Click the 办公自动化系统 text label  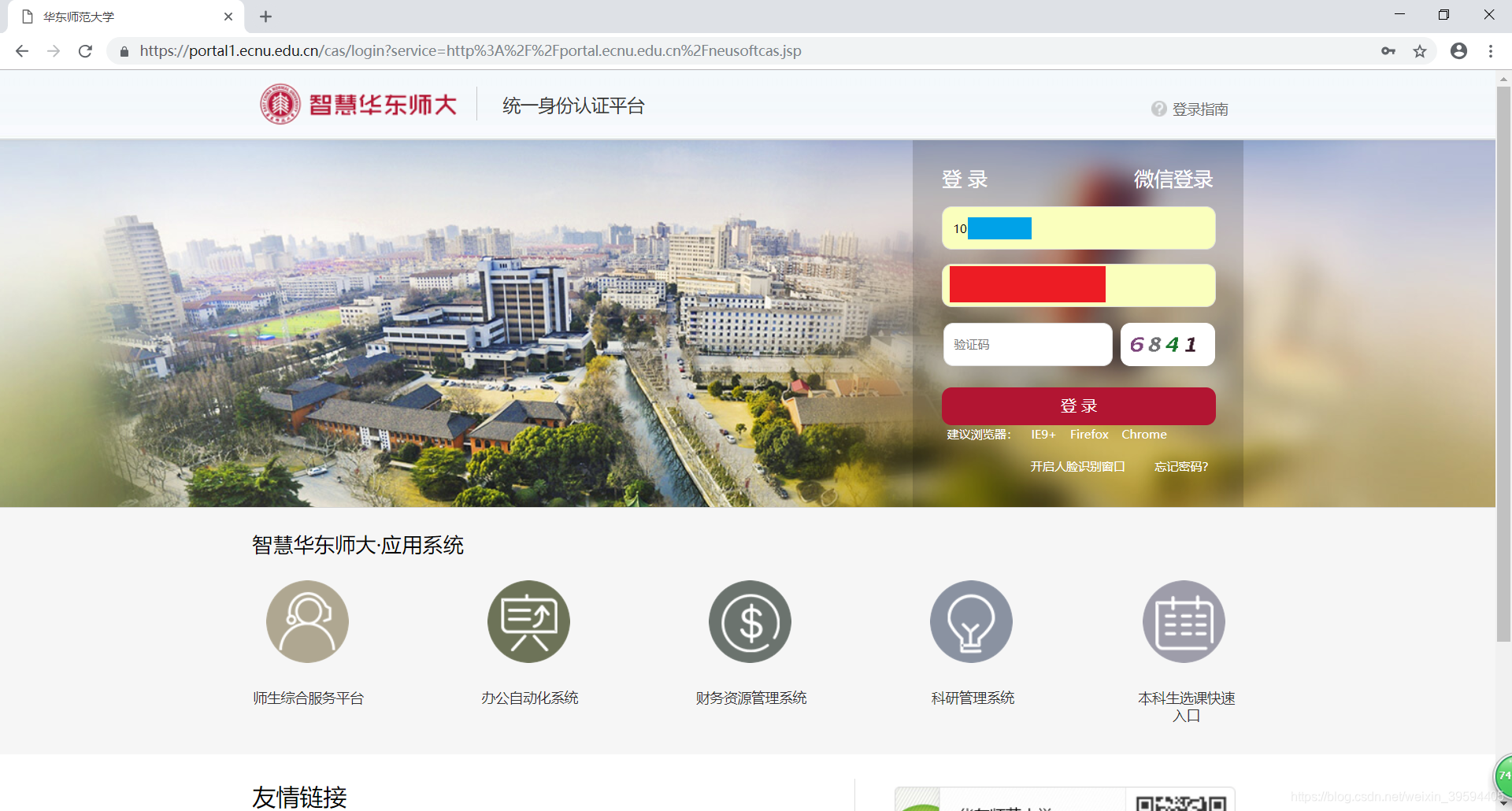pos(529,698)
